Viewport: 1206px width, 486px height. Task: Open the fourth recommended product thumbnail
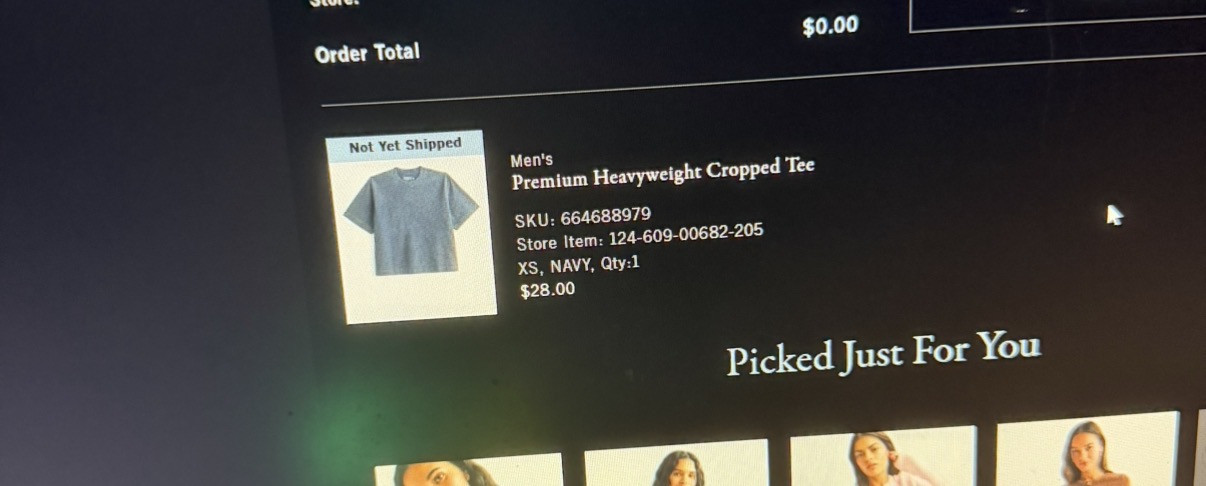click(x=1088, y=449)
